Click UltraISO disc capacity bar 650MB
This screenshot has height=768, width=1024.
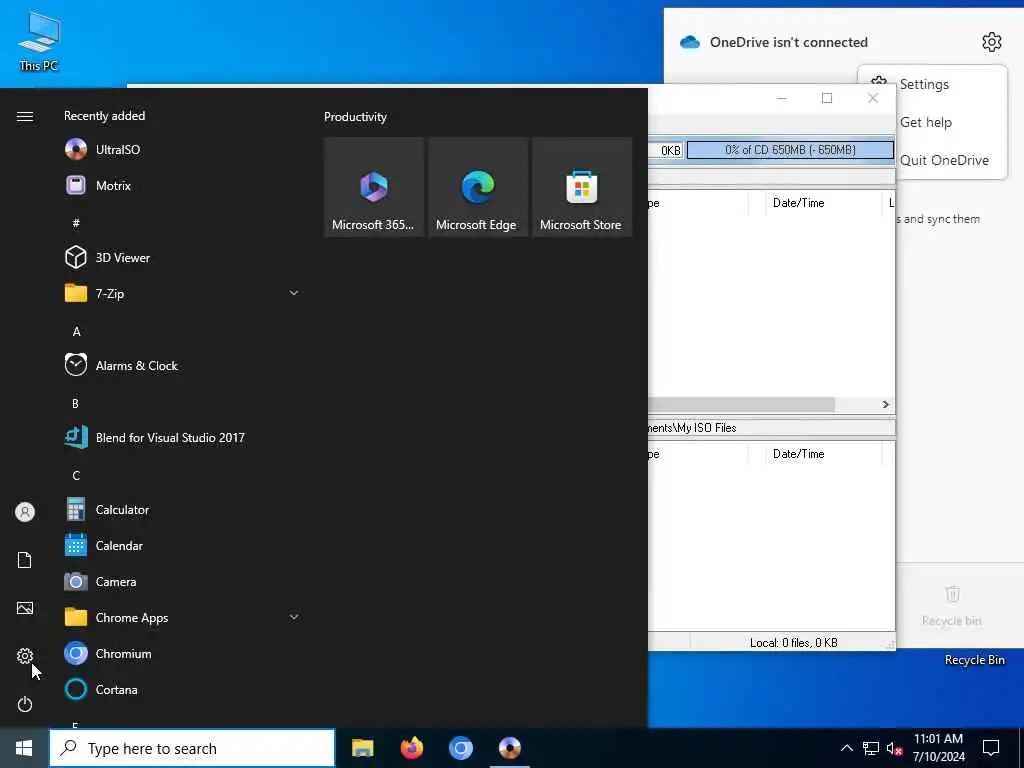pyautogui.click(x=790, y=150)
